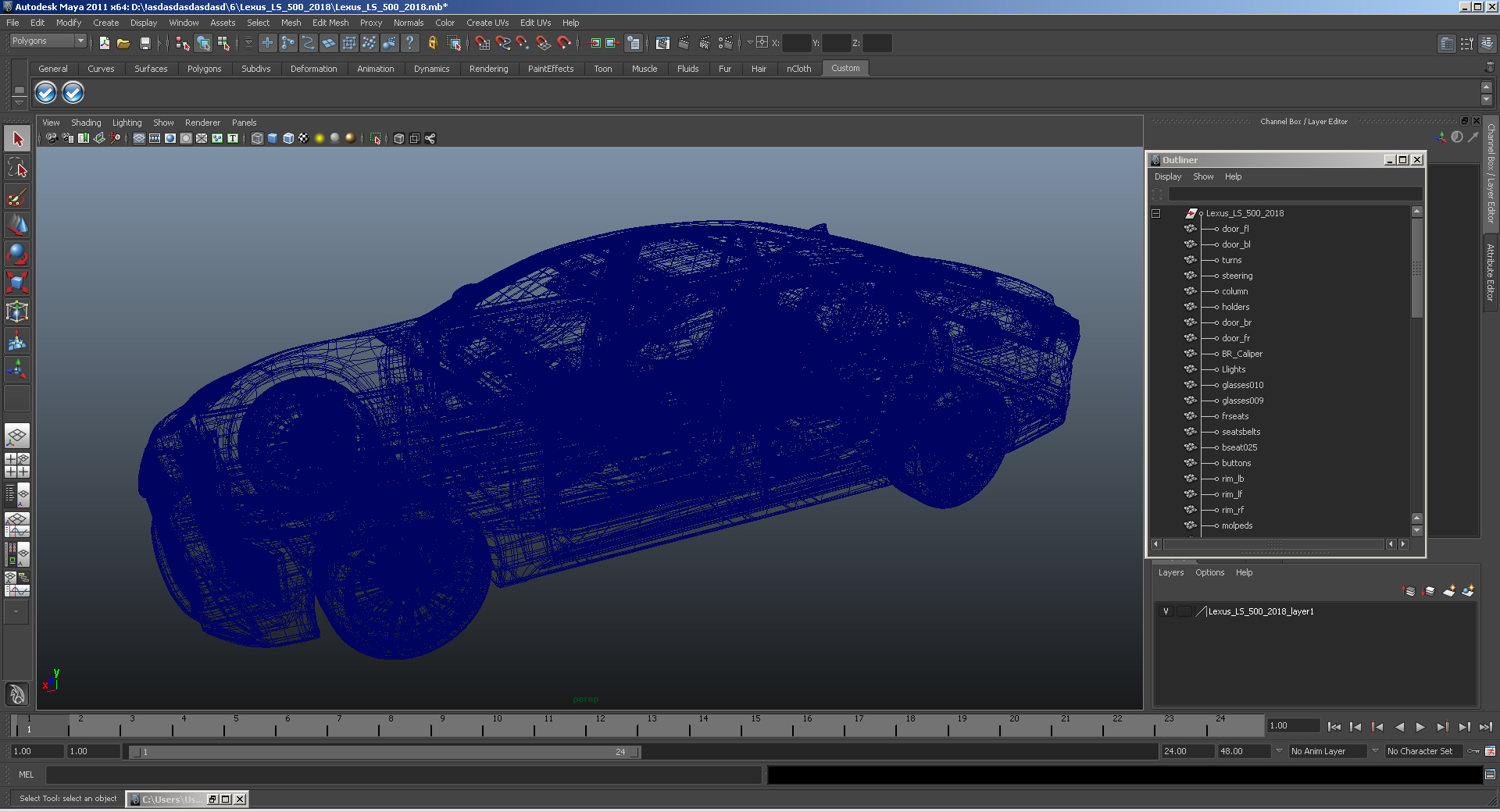Open the shelf options down arrow
The image size is (1500, 812).
pyautogui.click(x=19, y=104)
